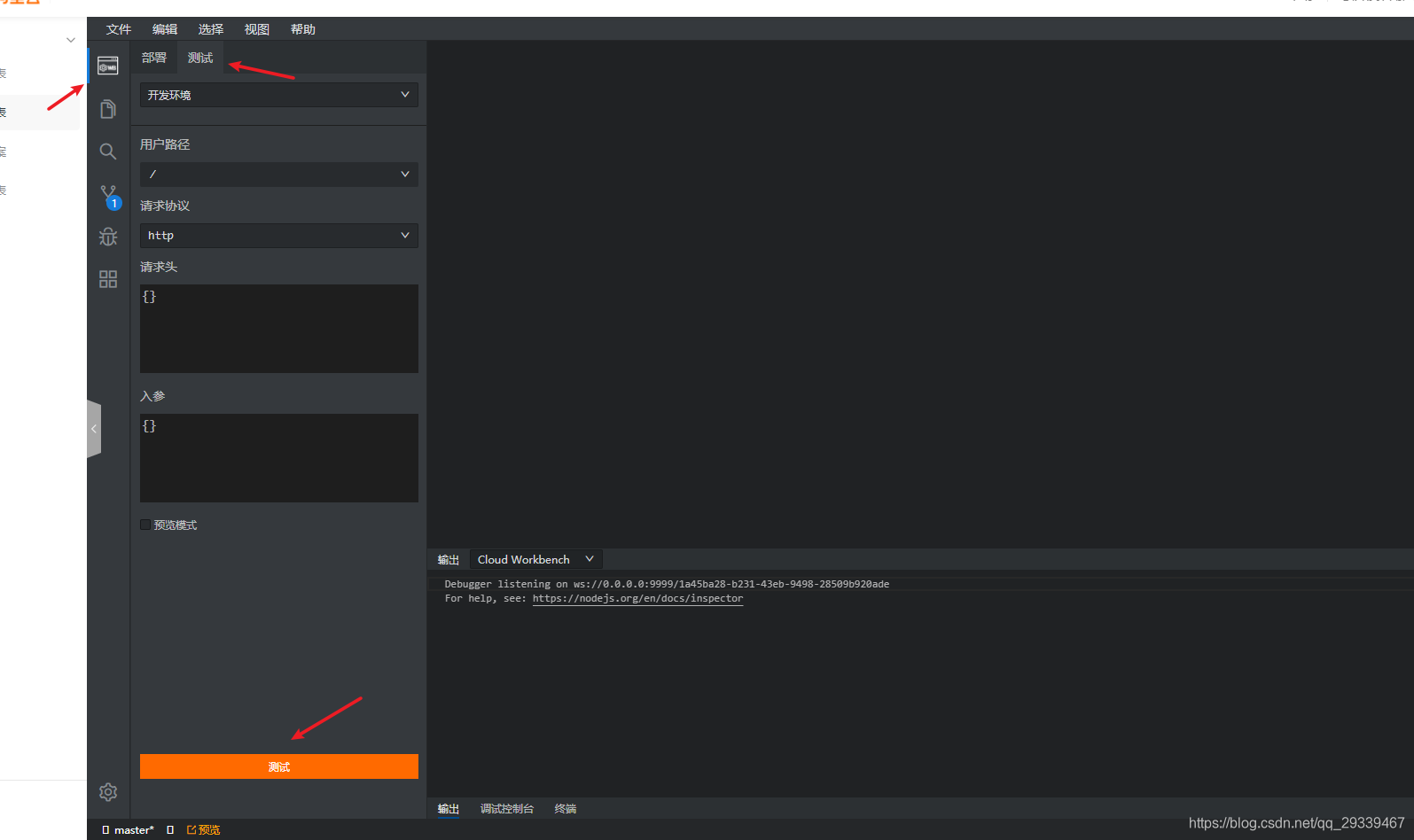This screenshot has width=1414, height=840.
Task: Open the 文件 menu
Action: click(119, 29)
